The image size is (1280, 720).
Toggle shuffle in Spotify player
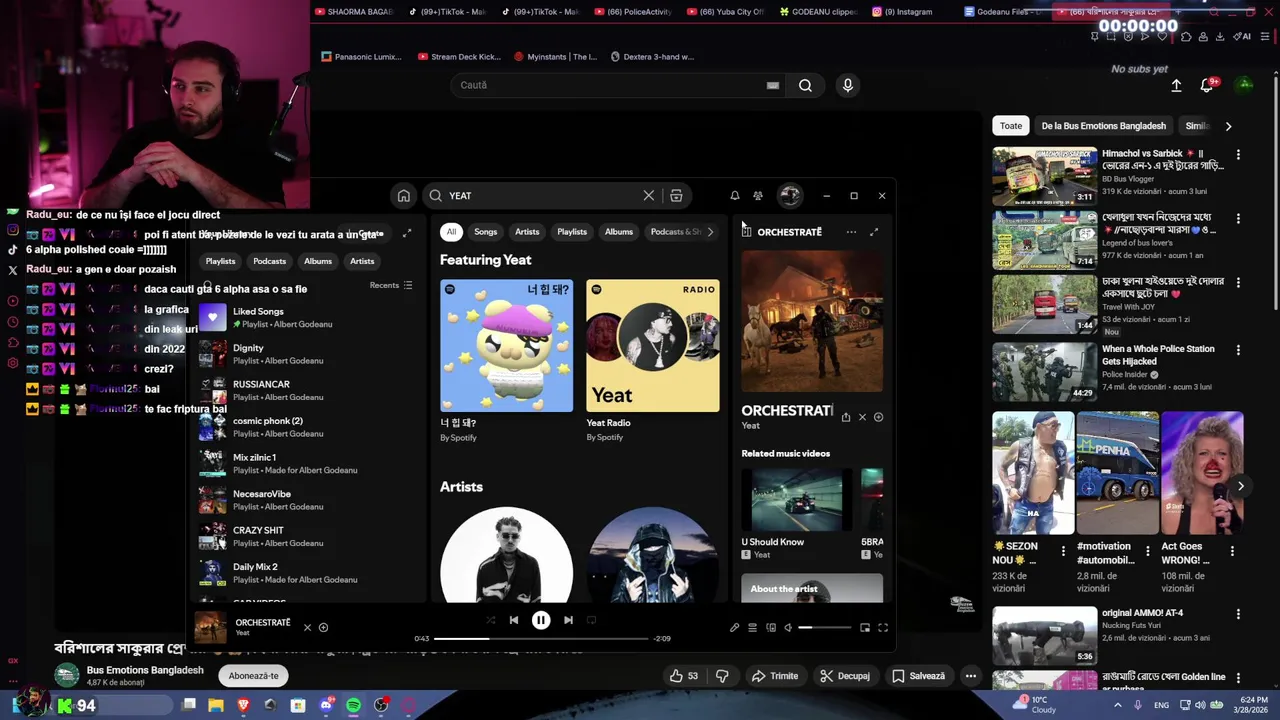point(490,620)
